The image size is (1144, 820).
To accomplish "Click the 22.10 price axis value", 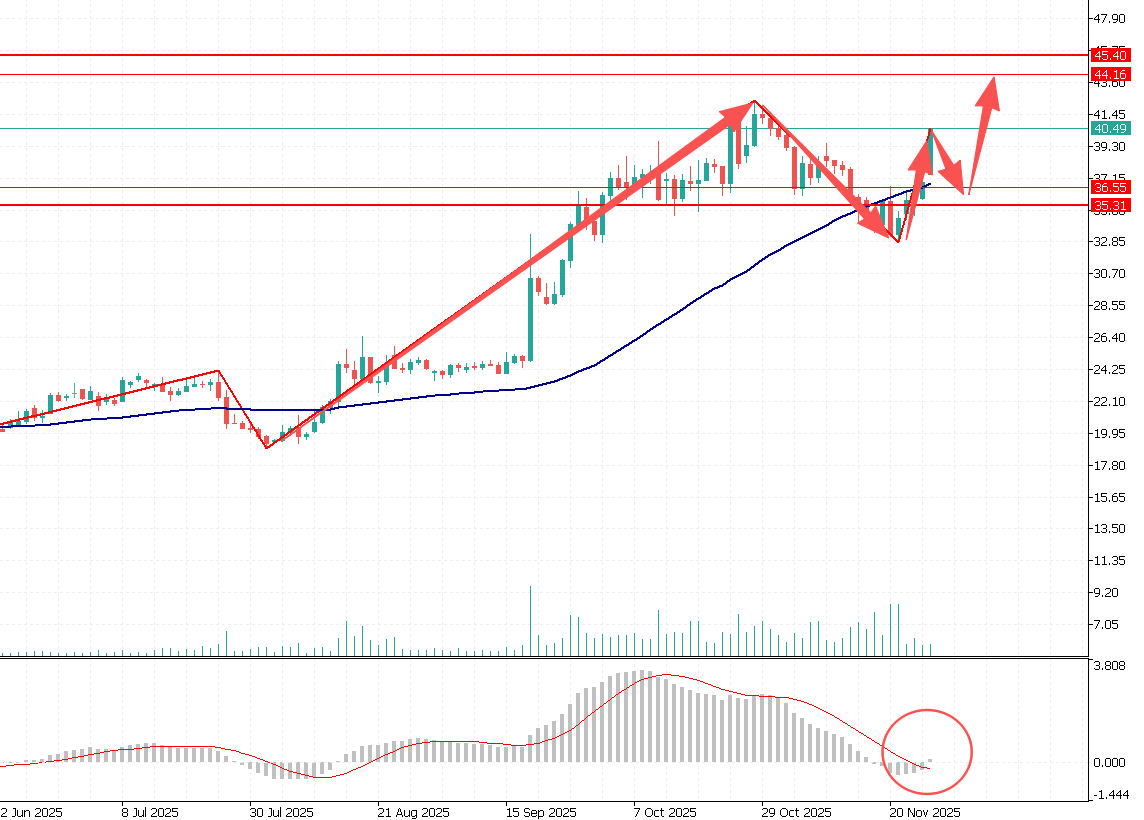I will (x=1110, y=402).
